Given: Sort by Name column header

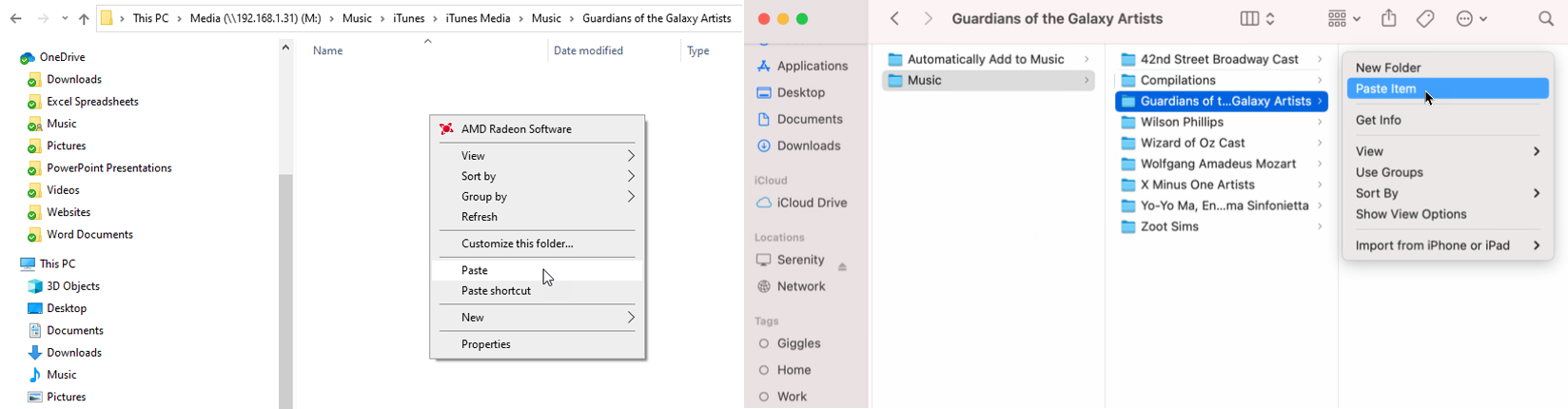Looking at the screenshot, I should click(x=328, y=50).
